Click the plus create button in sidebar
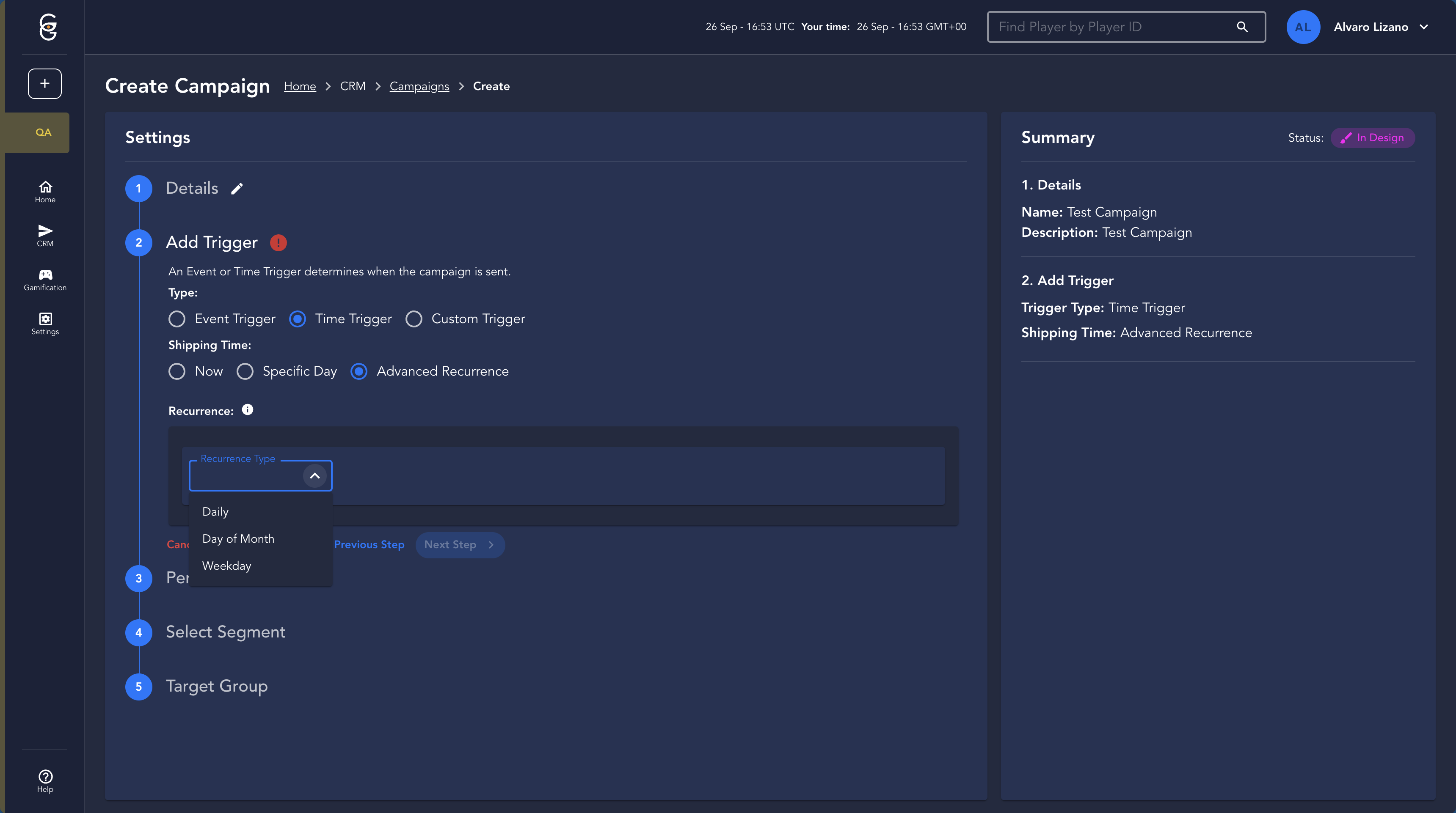This screenshot has width=1456, height=813. 44,84
